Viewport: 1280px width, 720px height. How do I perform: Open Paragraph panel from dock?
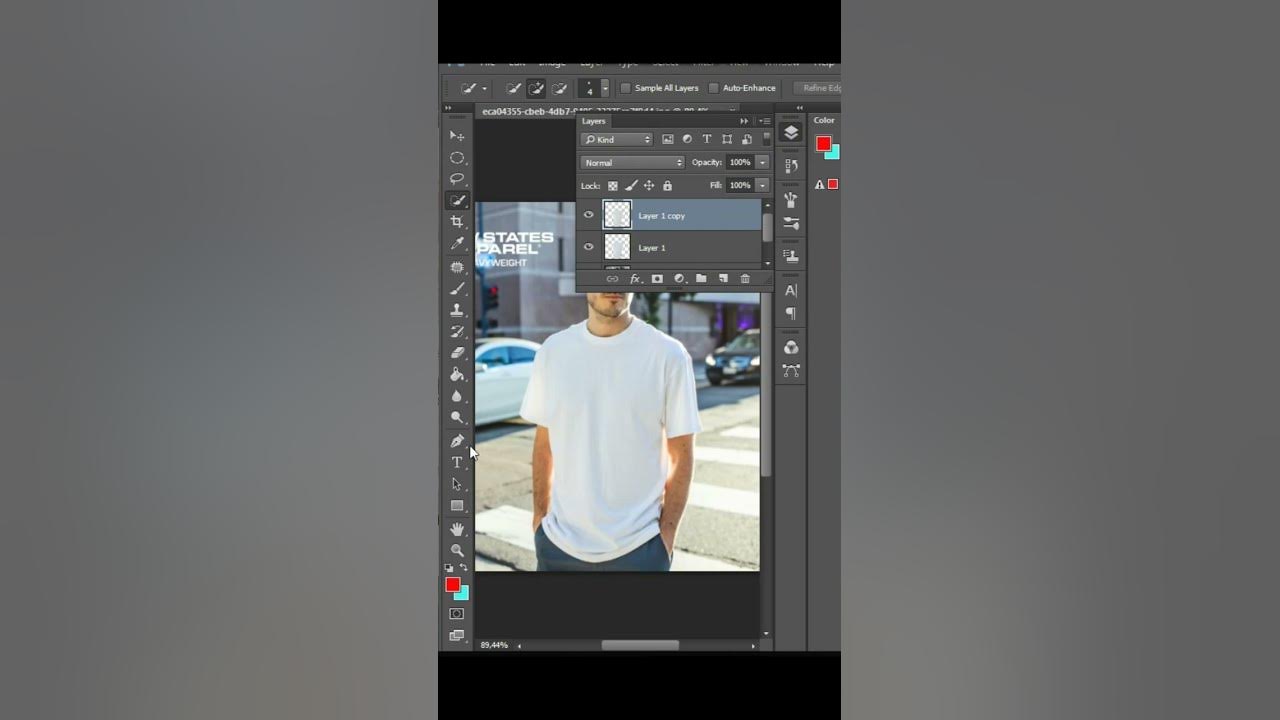click(x=791, y=314)
